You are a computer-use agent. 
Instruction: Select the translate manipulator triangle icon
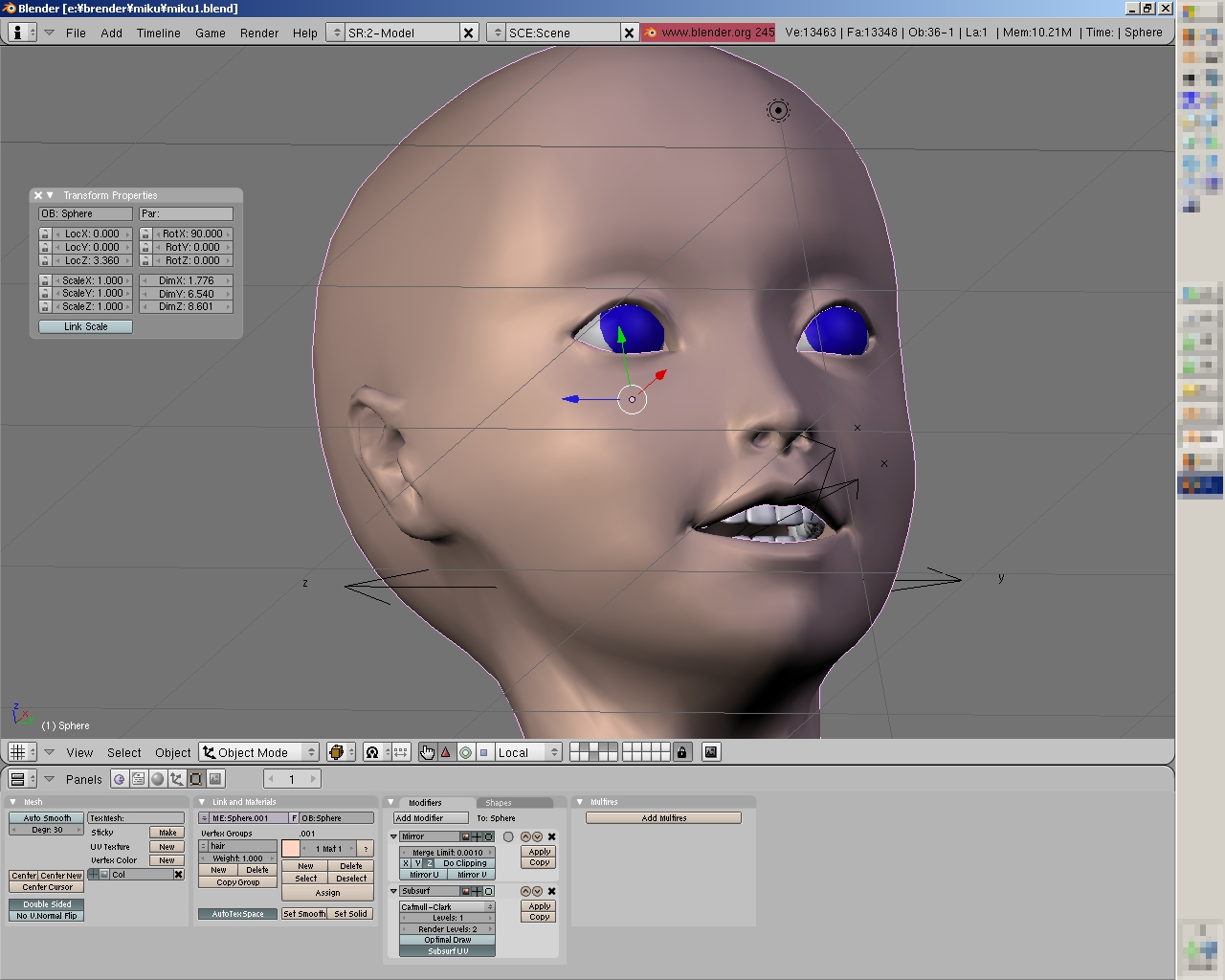pos(446,752)
